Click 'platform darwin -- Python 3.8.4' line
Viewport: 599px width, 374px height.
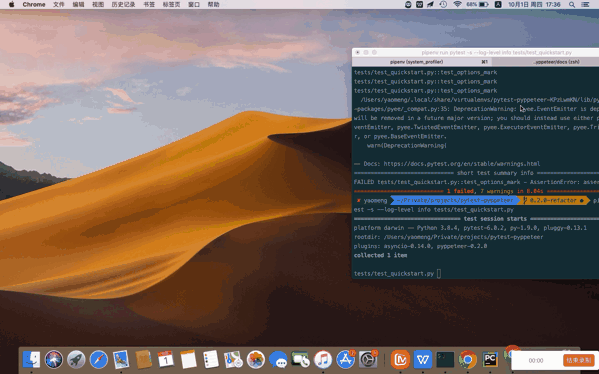pos(470,228)
